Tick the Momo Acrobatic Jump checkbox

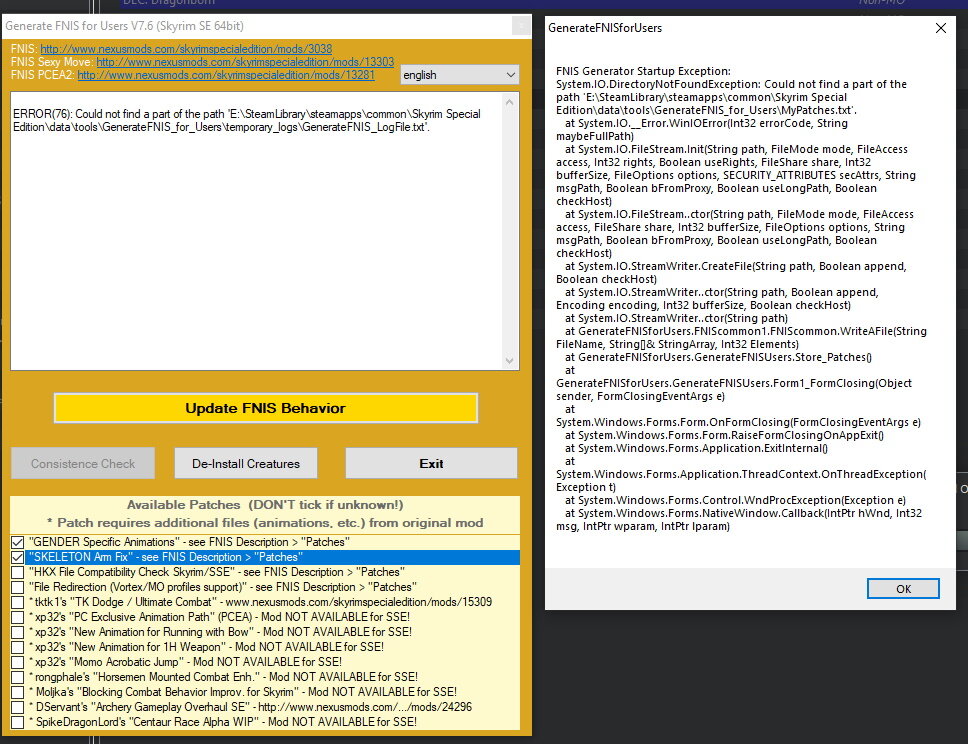(17, 662)
